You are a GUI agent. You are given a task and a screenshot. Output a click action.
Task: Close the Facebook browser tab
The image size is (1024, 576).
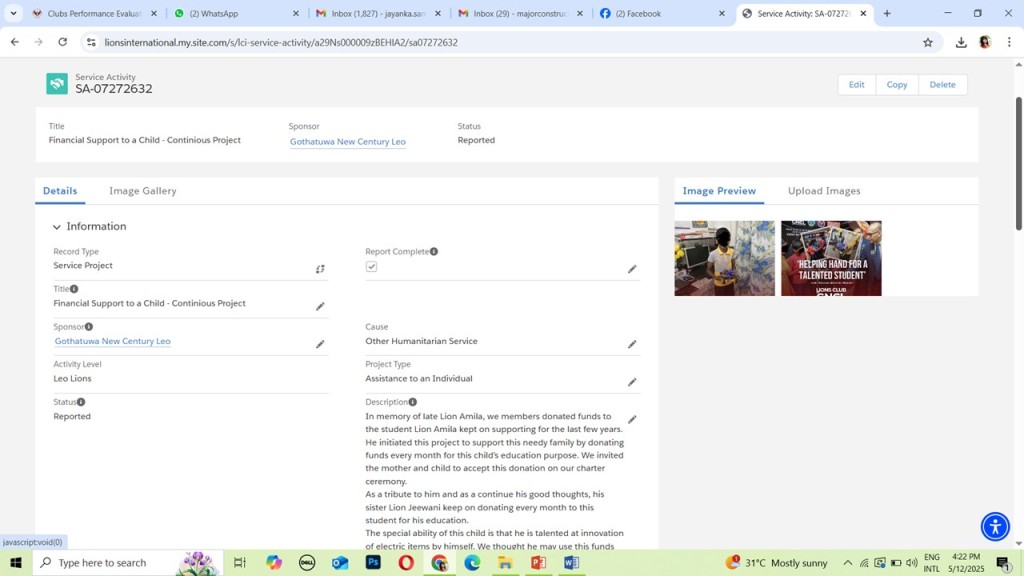pyautogui.click(x=722, y=13)
